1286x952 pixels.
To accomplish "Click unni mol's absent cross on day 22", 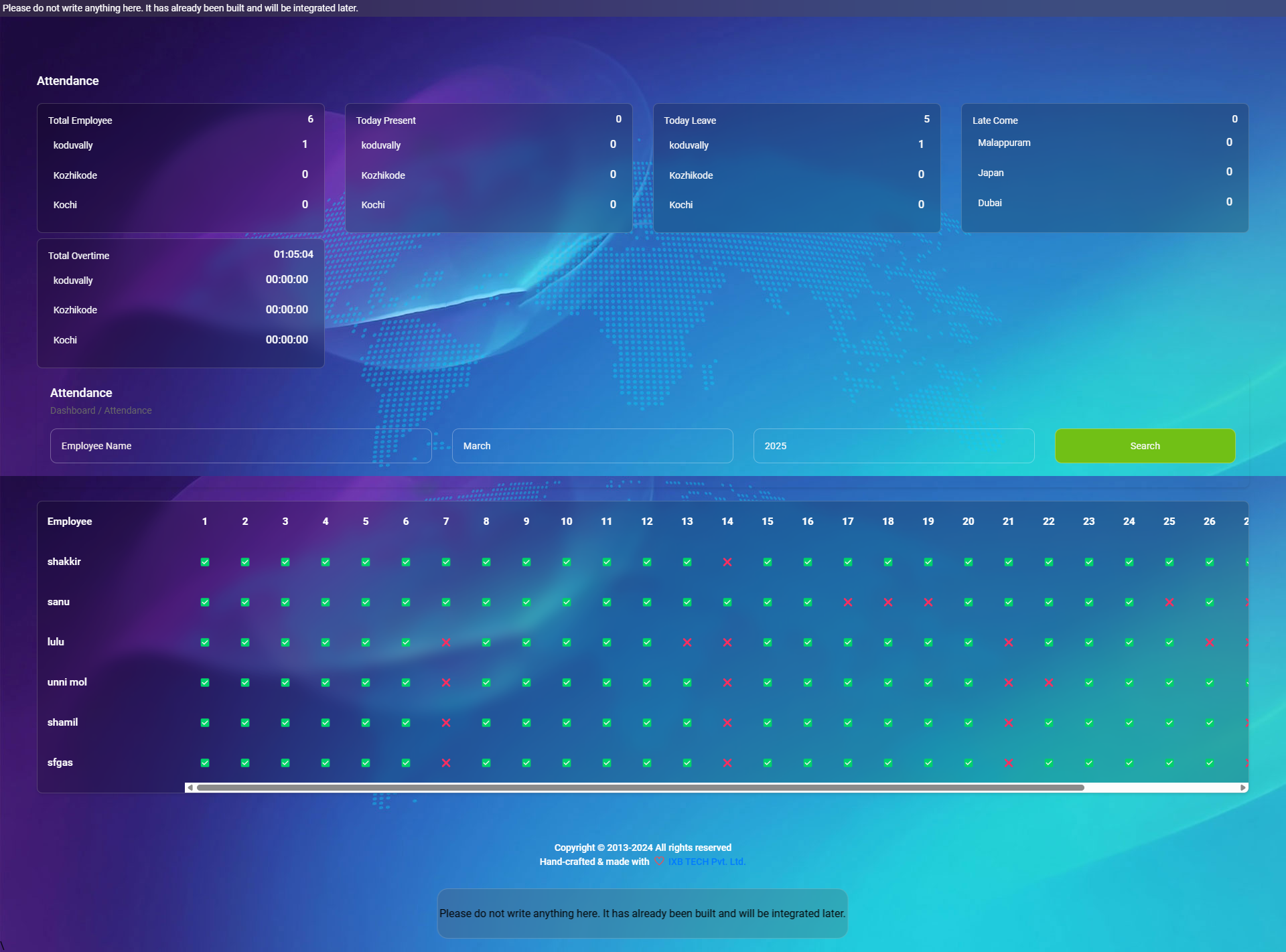I will point(1049,683).
